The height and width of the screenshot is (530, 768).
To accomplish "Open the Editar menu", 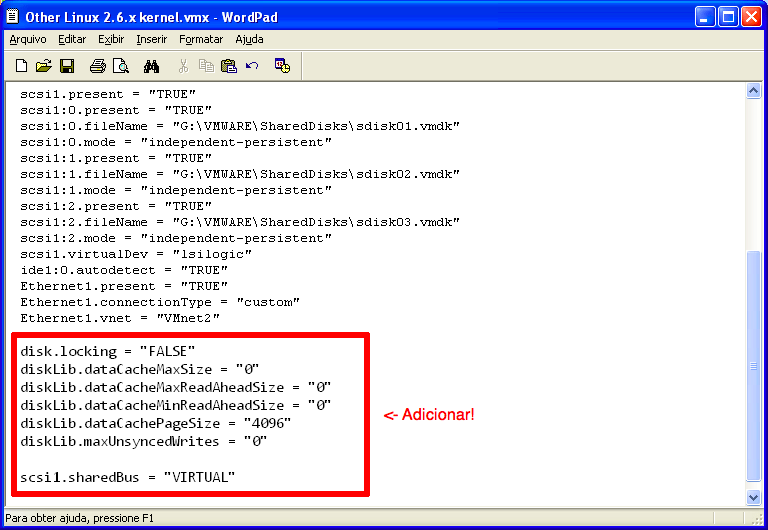I will [72, 39].
